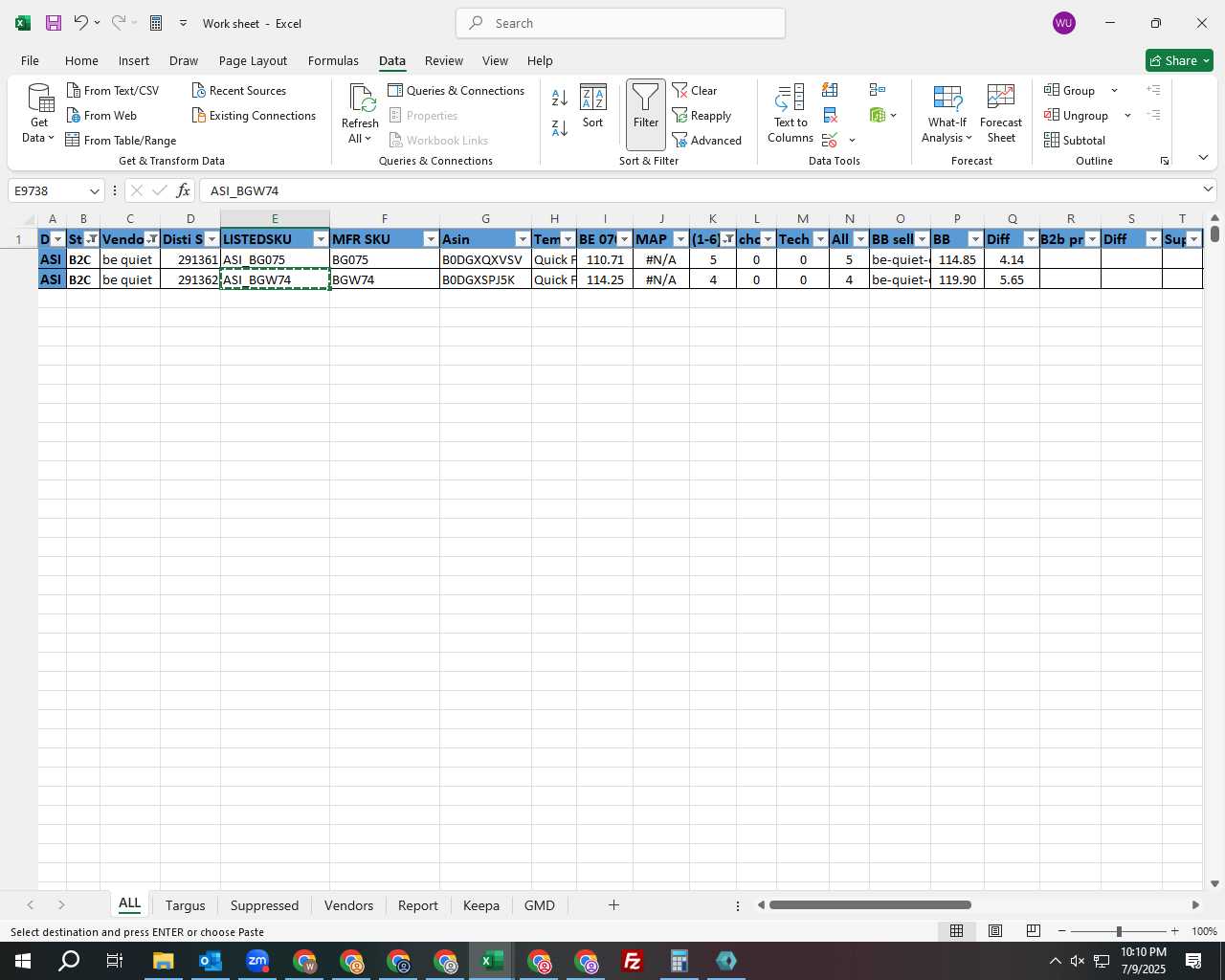This screenshot has height=980, width=1225.
Task: Click the Refresh All icon
Action: pos(361,100)
